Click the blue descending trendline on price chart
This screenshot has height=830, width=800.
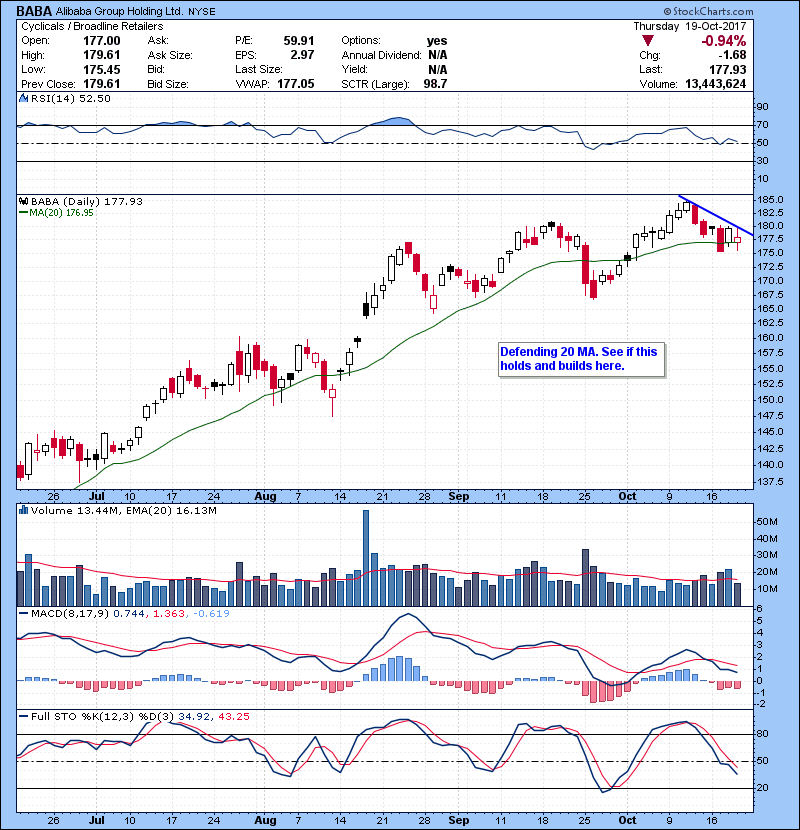tap(716, 216)
